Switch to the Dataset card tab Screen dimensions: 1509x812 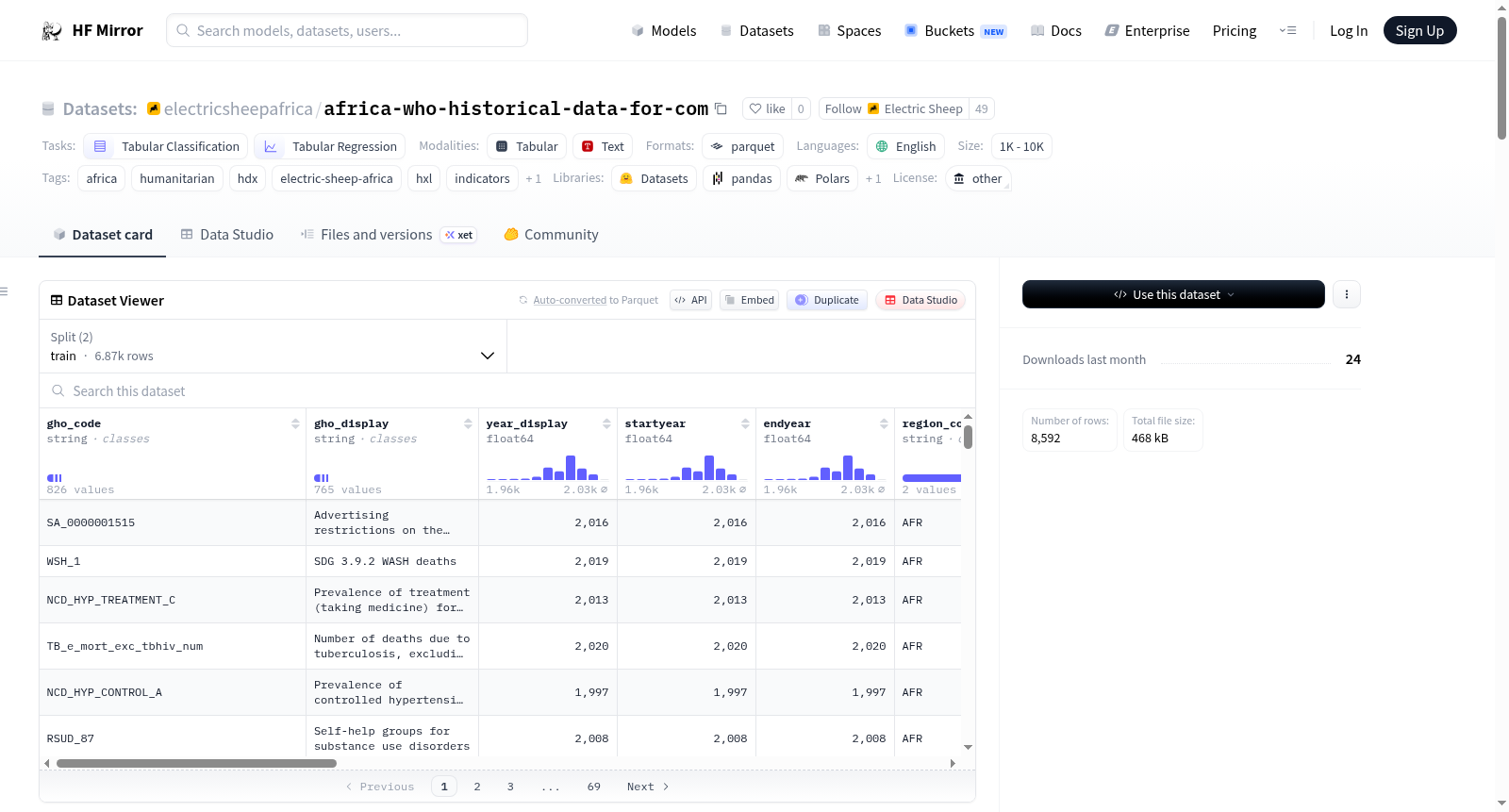click(103, 234)
